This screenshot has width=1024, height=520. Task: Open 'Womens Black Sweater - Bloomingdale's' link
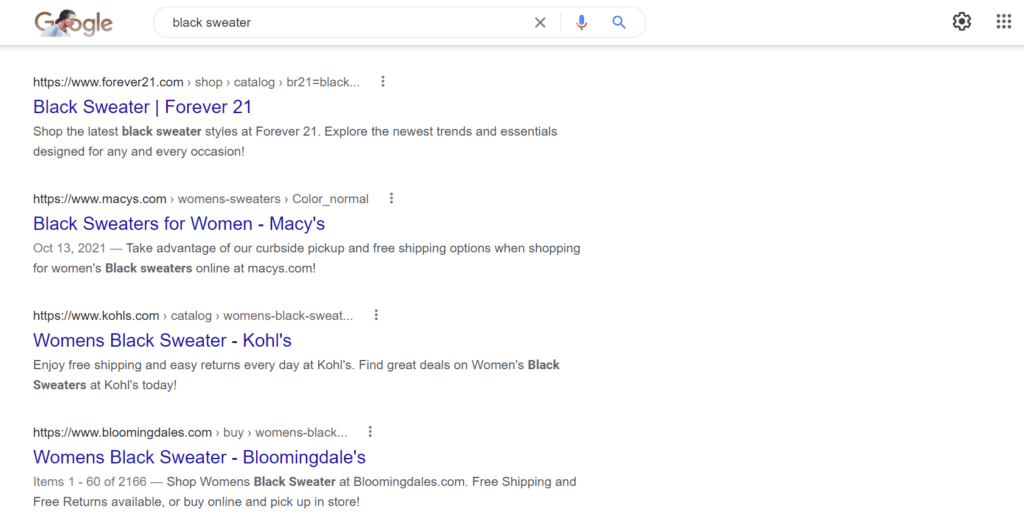[199, 457]
